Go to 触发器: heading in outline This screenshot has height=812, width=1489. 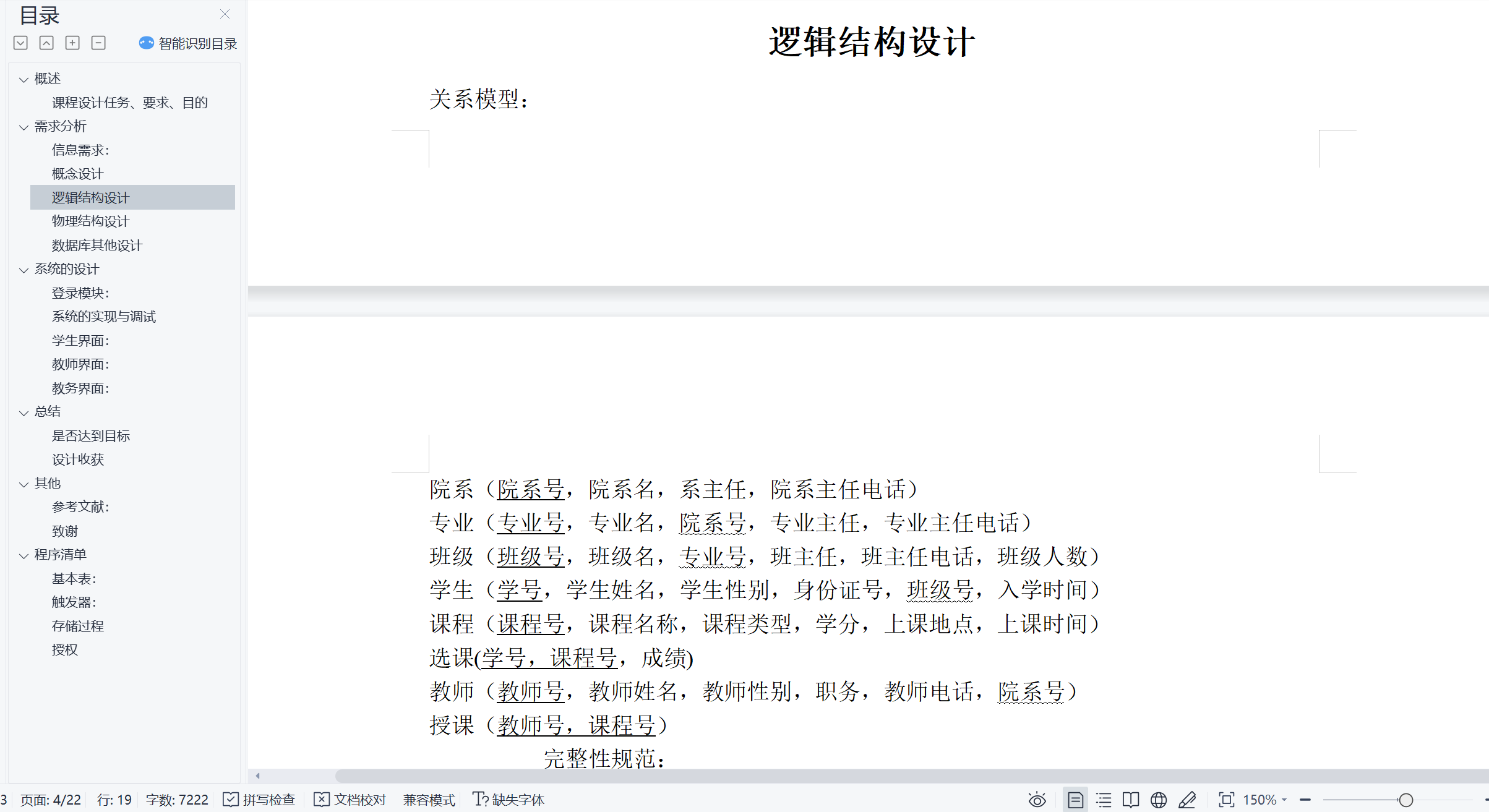coord(74,602)
